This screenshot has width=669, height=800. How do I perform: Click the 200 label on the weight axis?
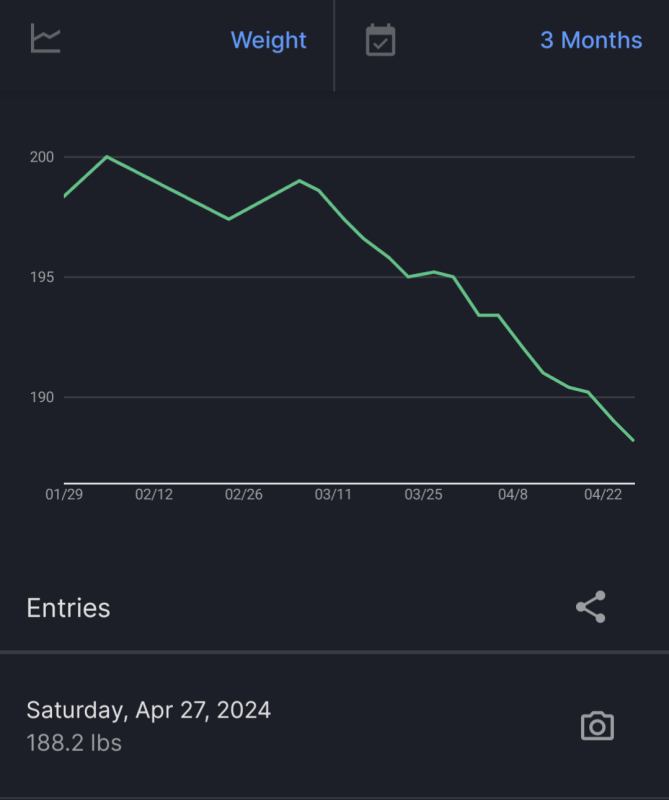42,157
